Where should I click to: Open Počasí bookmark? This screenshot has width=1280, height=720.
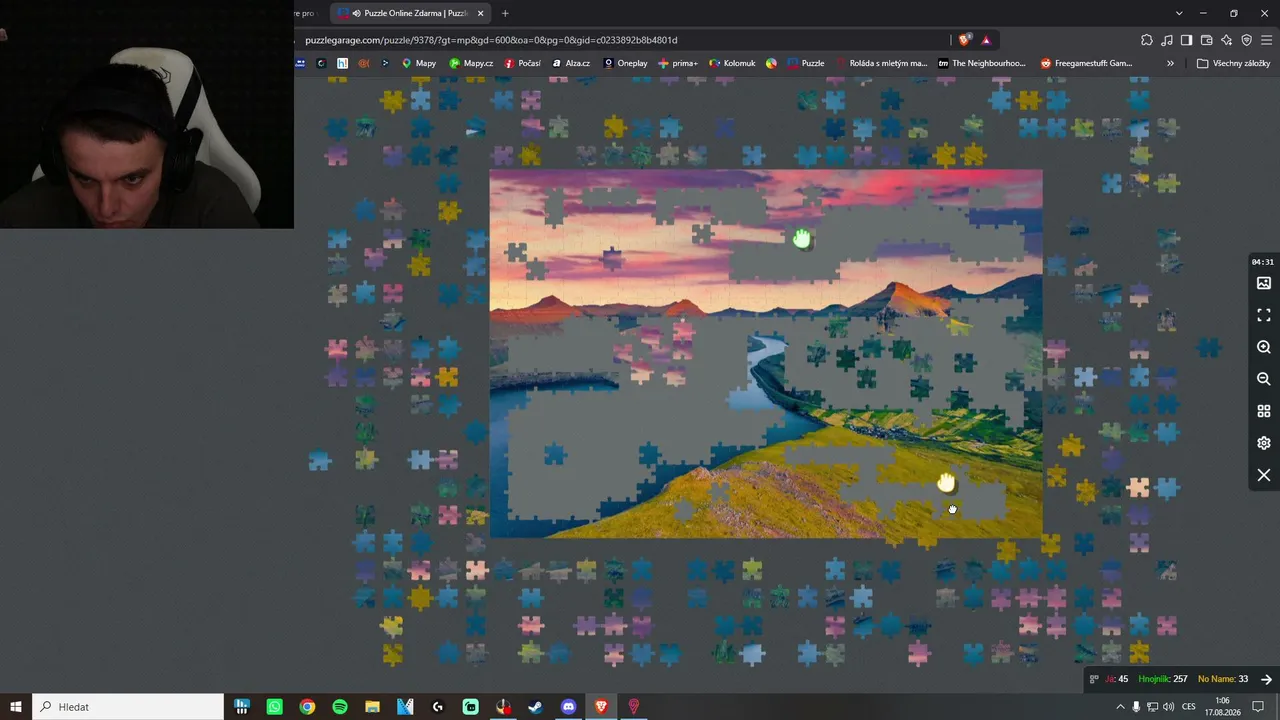pos(523,63)
